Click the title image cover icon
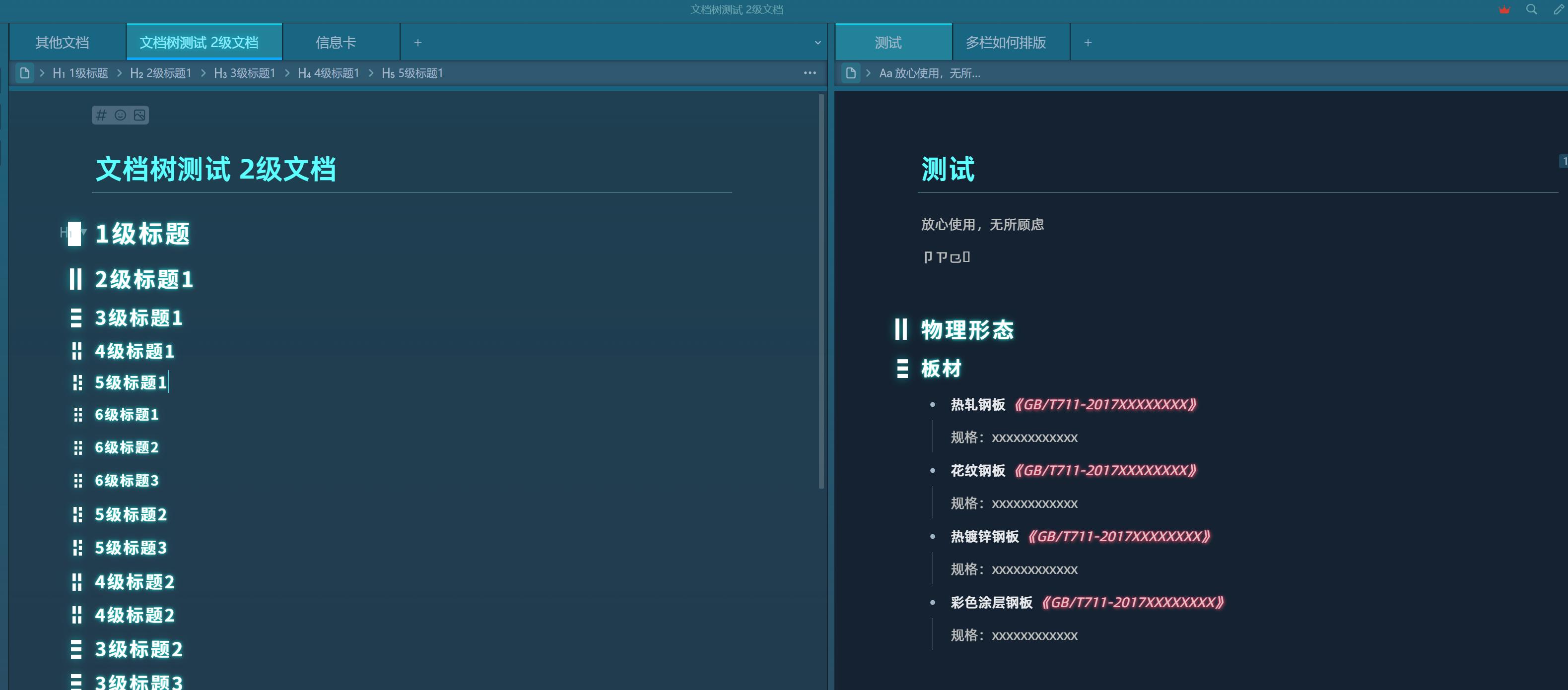The width and height of the screenshot is (1568, 690). (139, 115)
